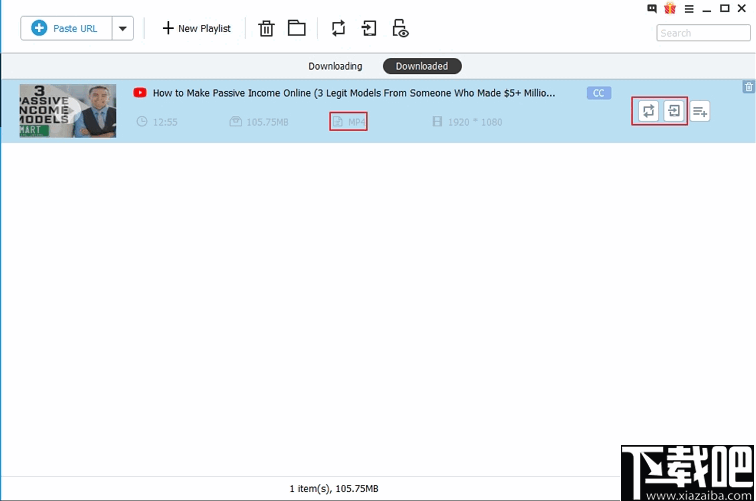
Task: Click the toolbar convert icon
Action: pos(338,28)
